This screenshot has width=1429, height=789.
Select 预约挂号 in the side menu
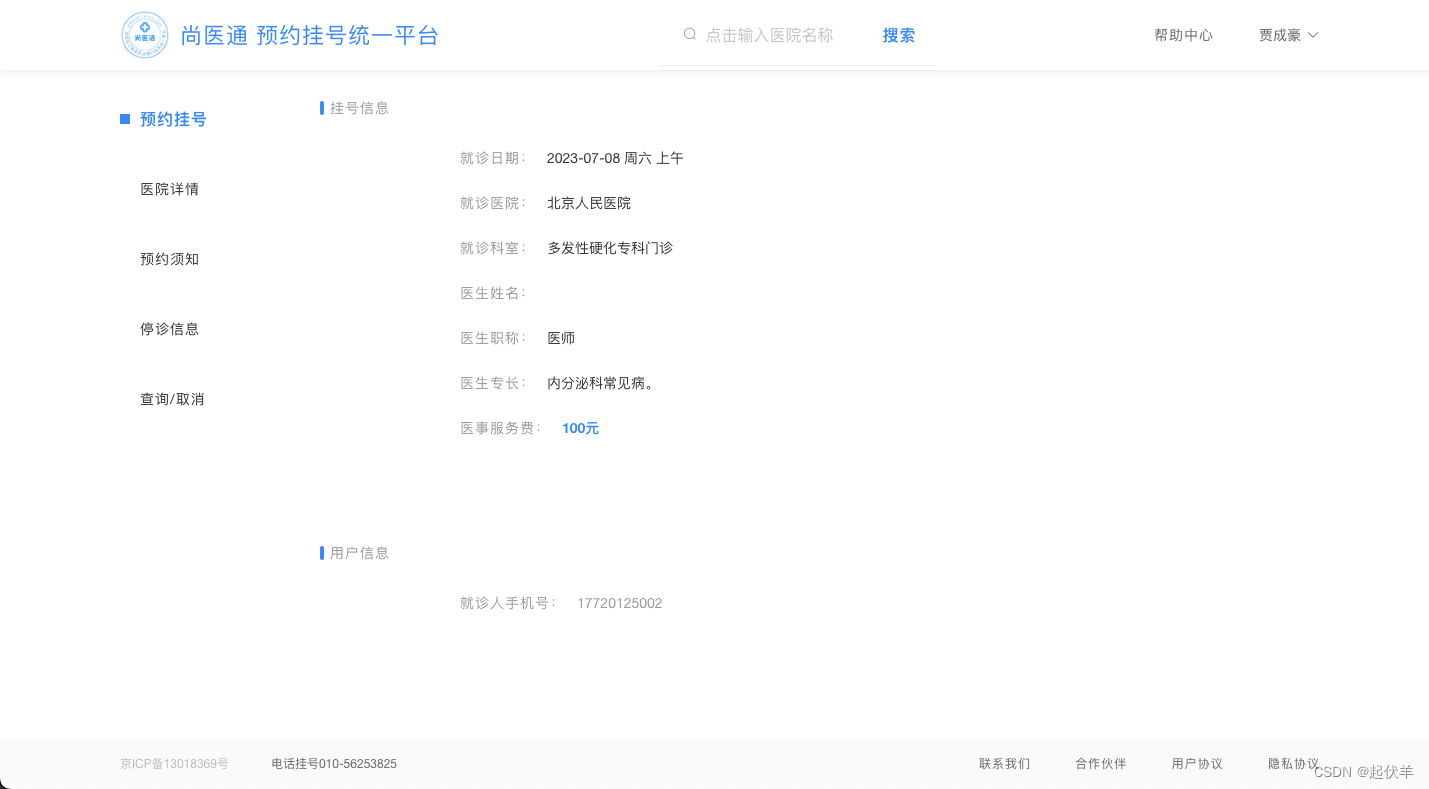tap(173, 119)
